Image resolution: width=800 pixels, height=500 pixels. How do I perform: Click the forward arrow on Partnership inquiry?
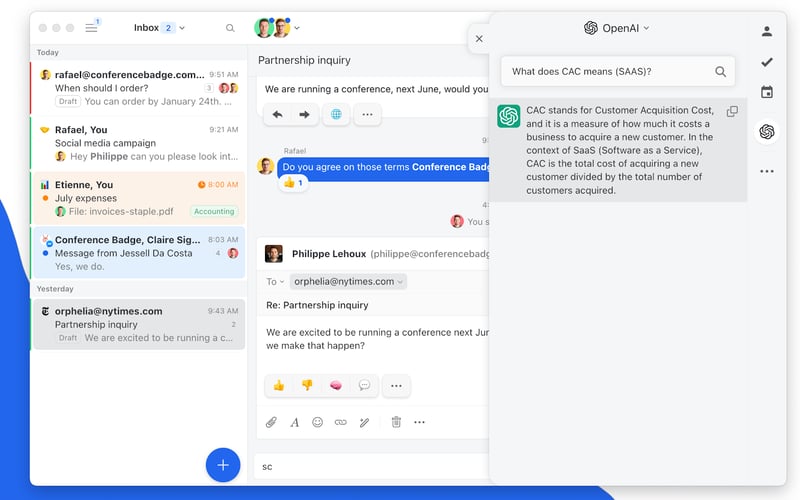tap(304, 114)
